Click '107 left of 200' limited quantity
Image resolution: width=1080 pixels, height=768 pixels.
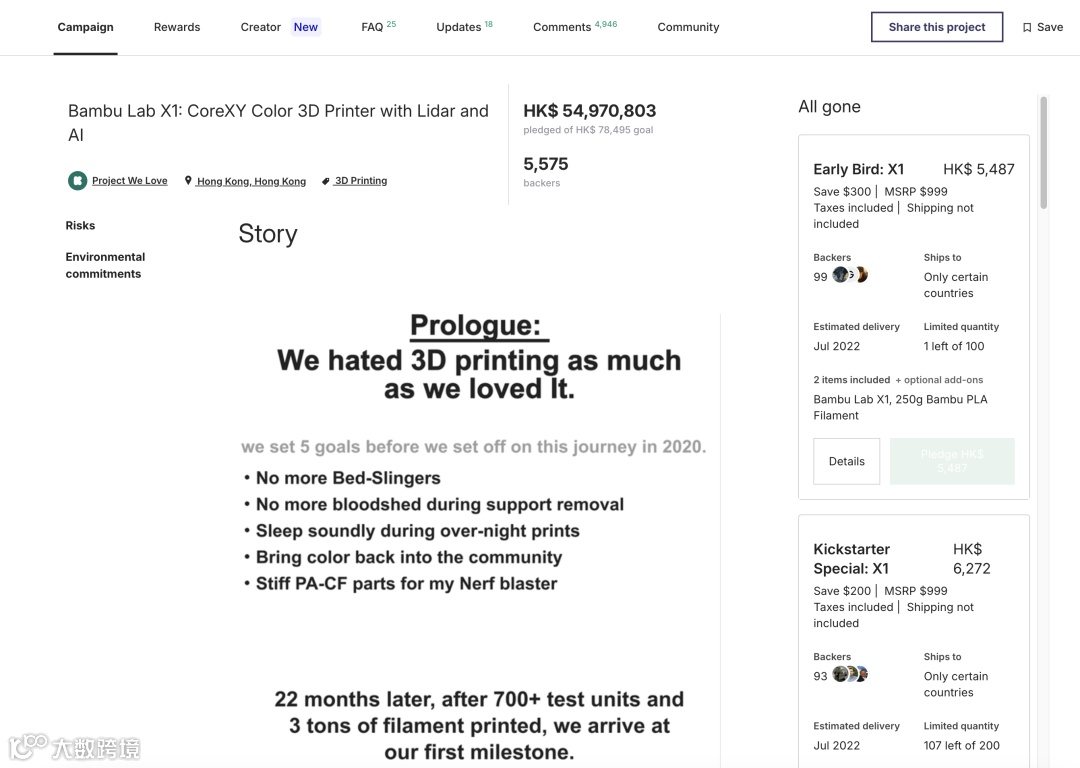[x=962, y=745]
